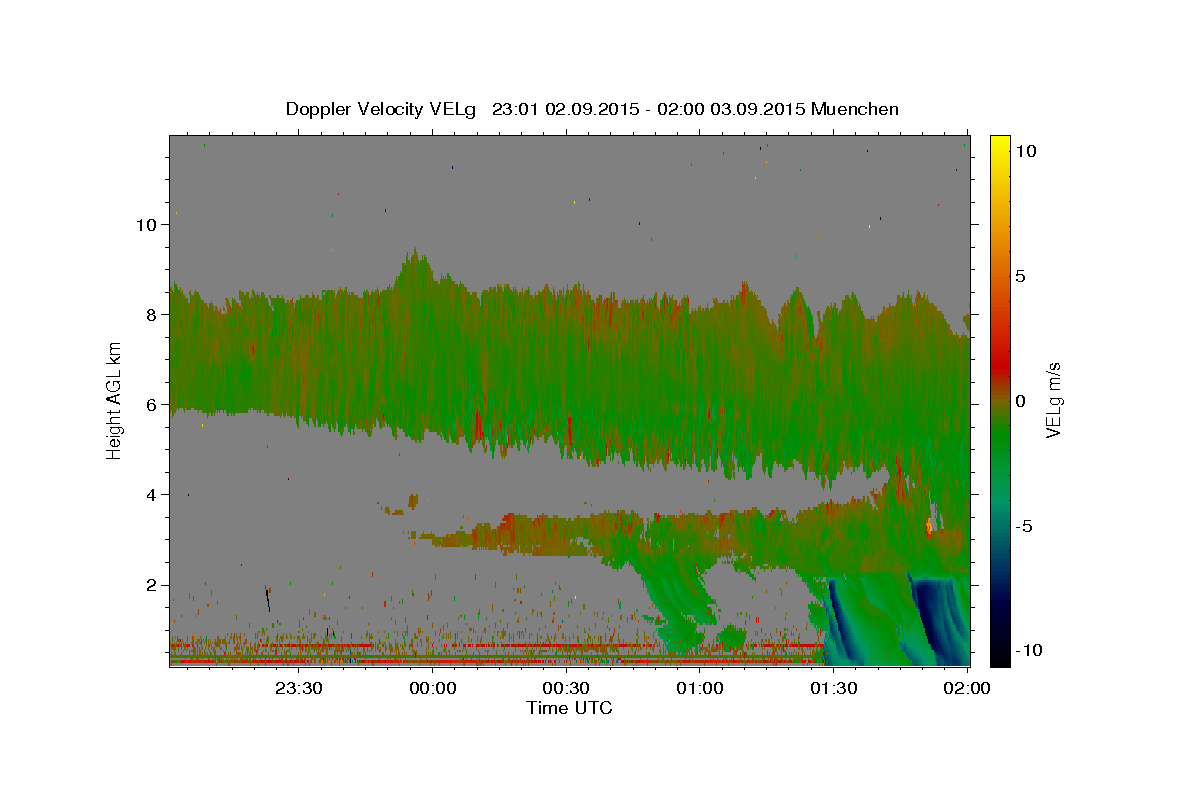Click the 'Height AGL km' axis label
The width and height of the screenshot is (1200, 800).
(x=114, y=400)
